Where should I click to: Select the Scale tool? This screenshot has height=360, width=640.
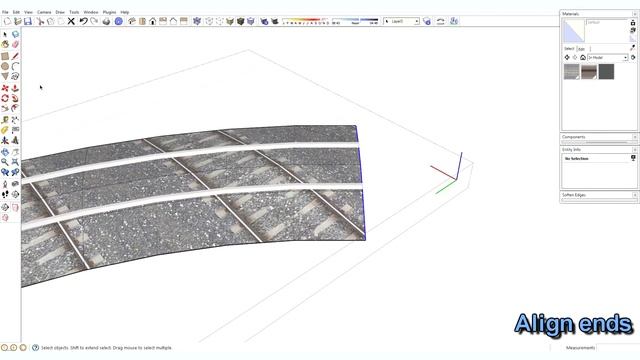point(5,108)
